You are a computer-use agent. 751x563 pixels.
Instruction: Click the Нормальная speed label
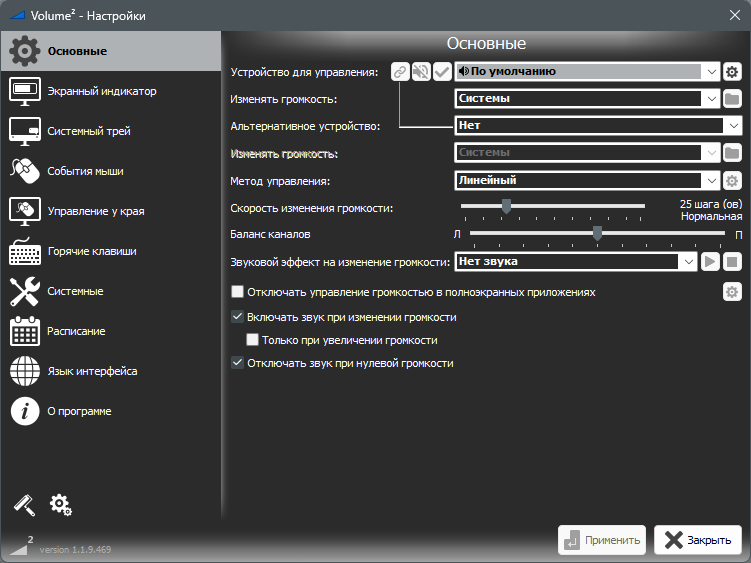(x=712, y=217)
